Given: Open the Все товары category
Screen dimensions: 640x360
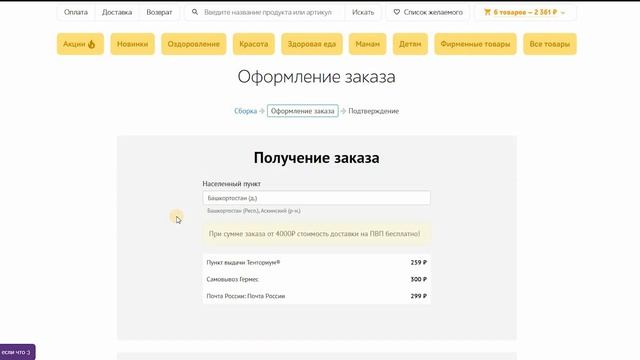Looking at the screenshot, I should [550, 44].
